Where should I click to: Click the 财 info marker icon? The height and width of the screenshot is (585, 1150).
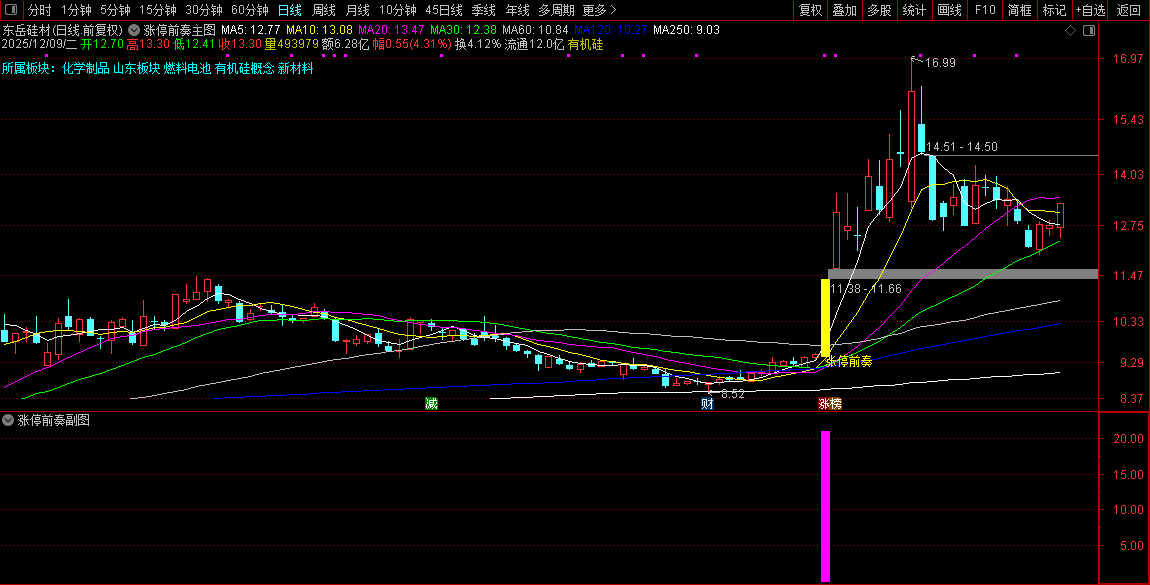(707, 403)
